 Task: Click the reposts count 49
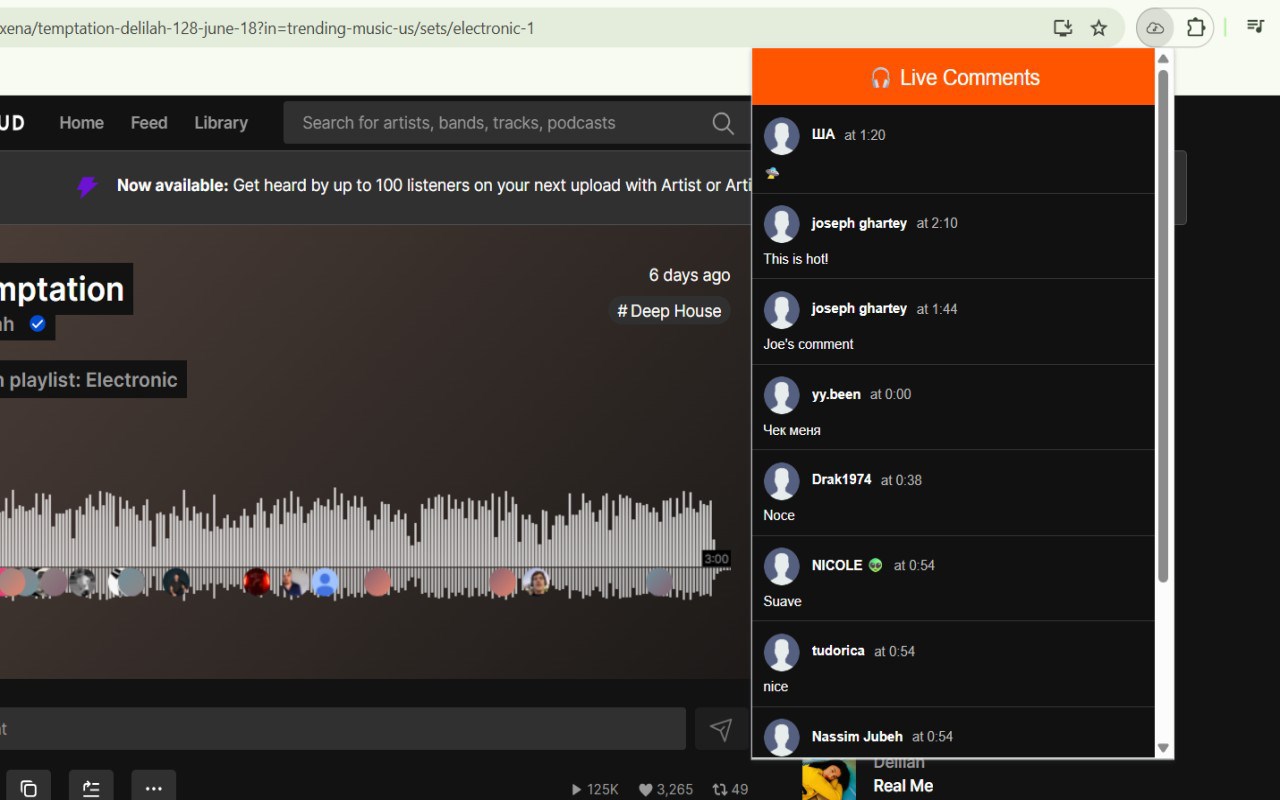(730, 789)
